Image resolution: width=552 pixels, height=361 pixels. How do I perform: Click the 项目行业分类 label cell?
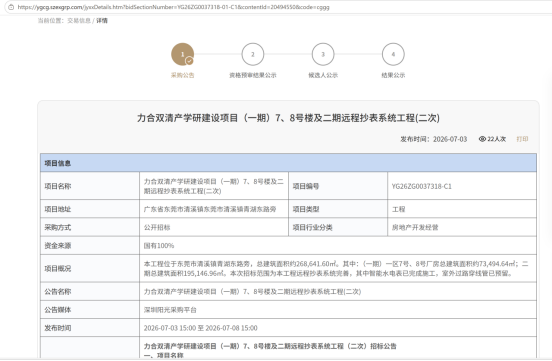tap(338, 228)
